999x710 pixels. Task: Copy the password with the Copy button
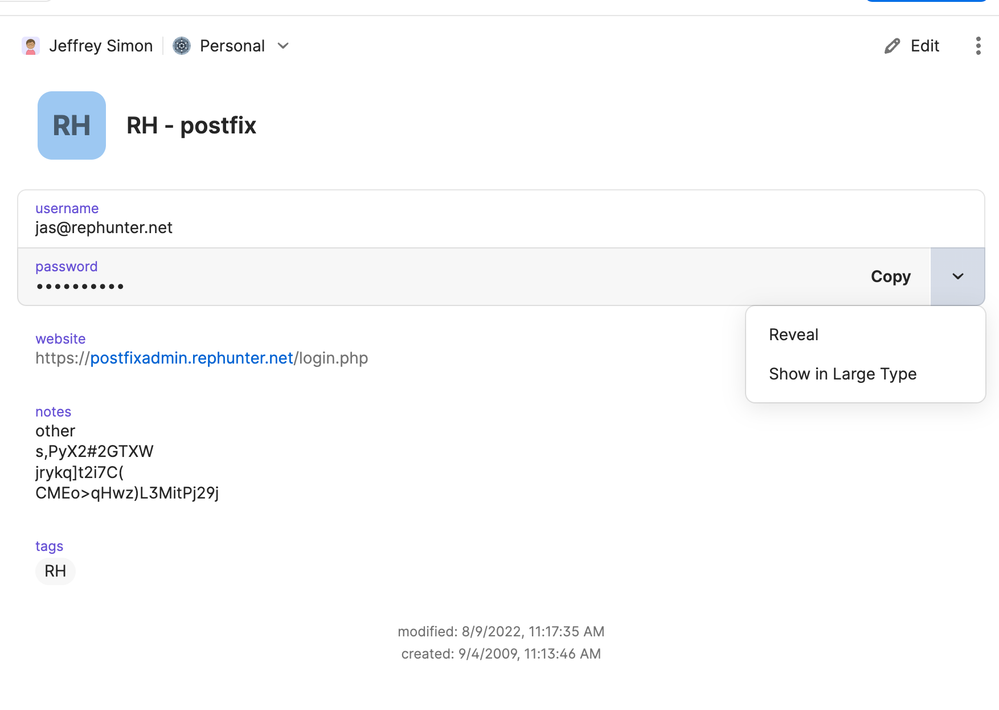coord(891,277)
